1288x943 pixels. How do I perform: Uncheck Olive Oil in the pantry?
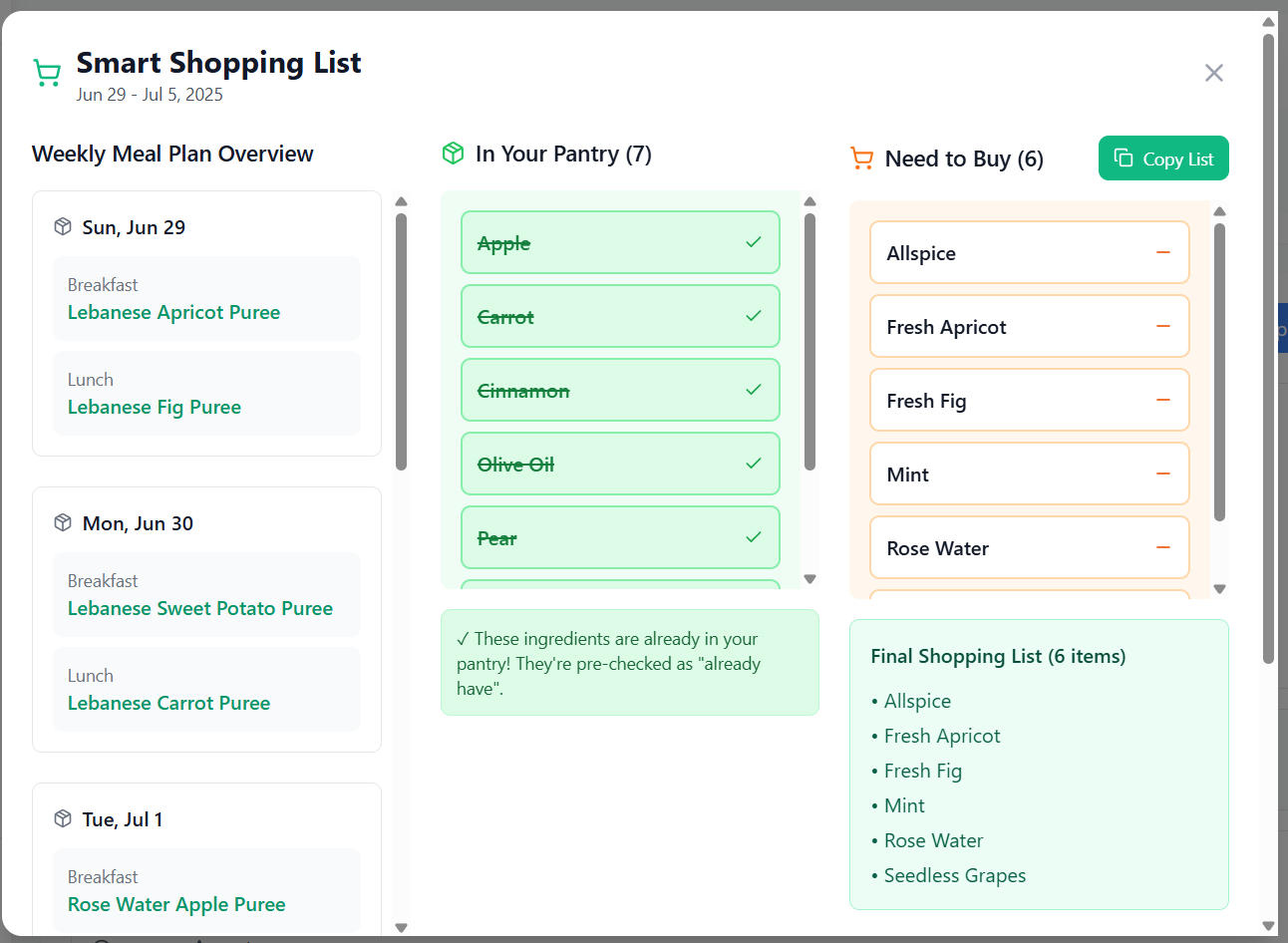pos(754,464)
